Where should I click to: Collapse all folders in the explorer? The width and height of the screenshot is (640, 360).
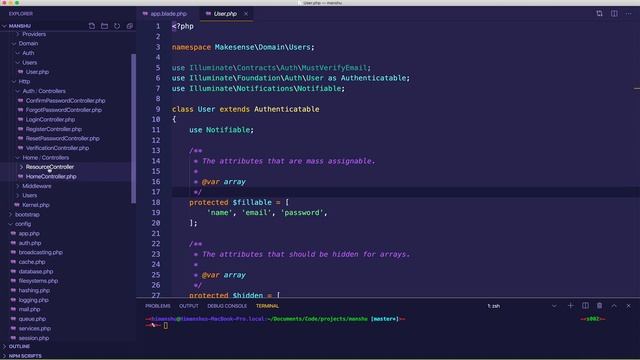point(130,26)
